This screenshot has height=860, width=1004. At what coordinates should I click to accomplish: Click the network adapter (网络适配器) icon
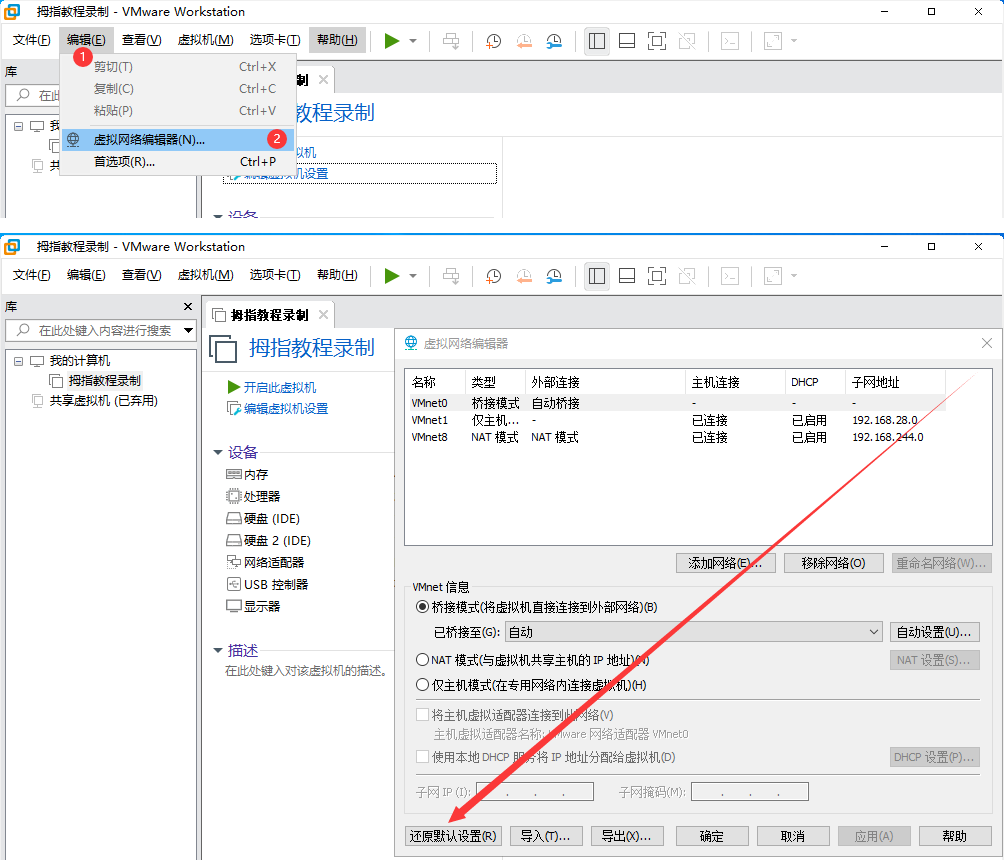coord(234,563)
